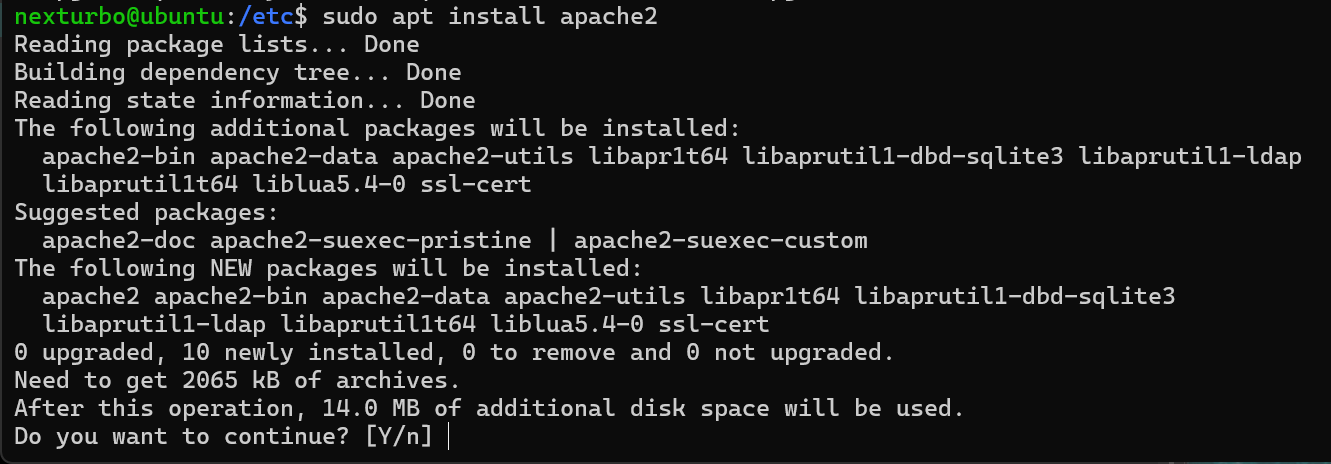Click libaprutil1-ldap in the NEW packages list

click(154, 325)
